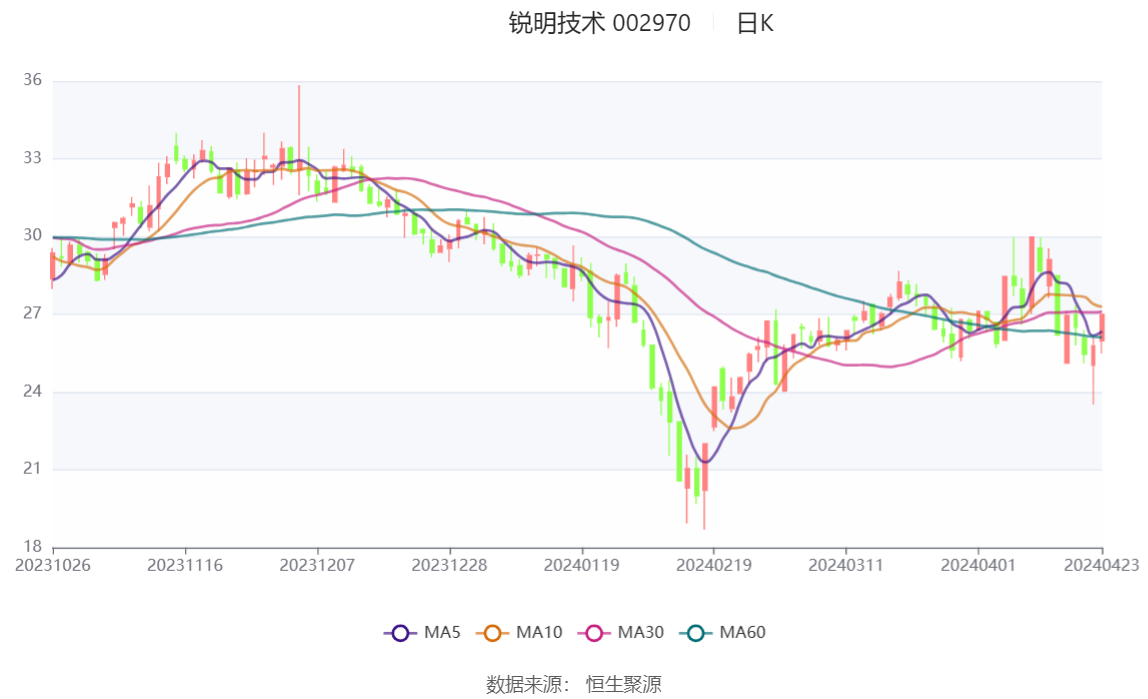Screen dimensions: 1148x699
Task: Pick the 20240119 date label
Action: [x=582, y=565]
